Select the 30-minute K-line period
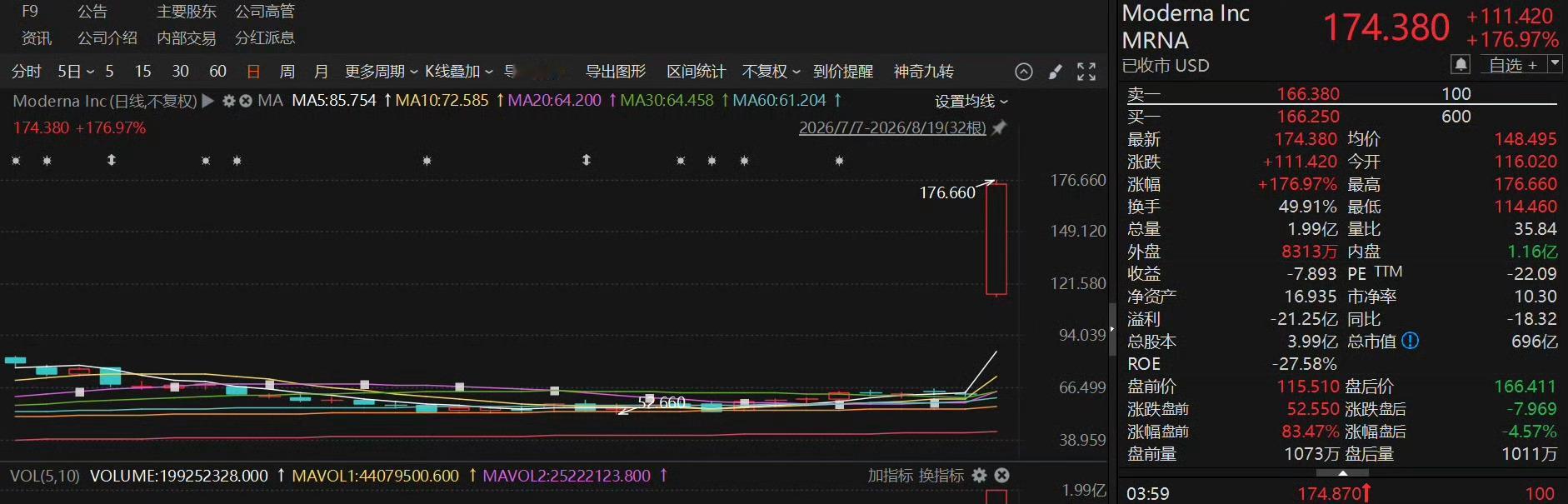Image resolution: width=1568 pixels, height=504 pixels. coord(181,72)
